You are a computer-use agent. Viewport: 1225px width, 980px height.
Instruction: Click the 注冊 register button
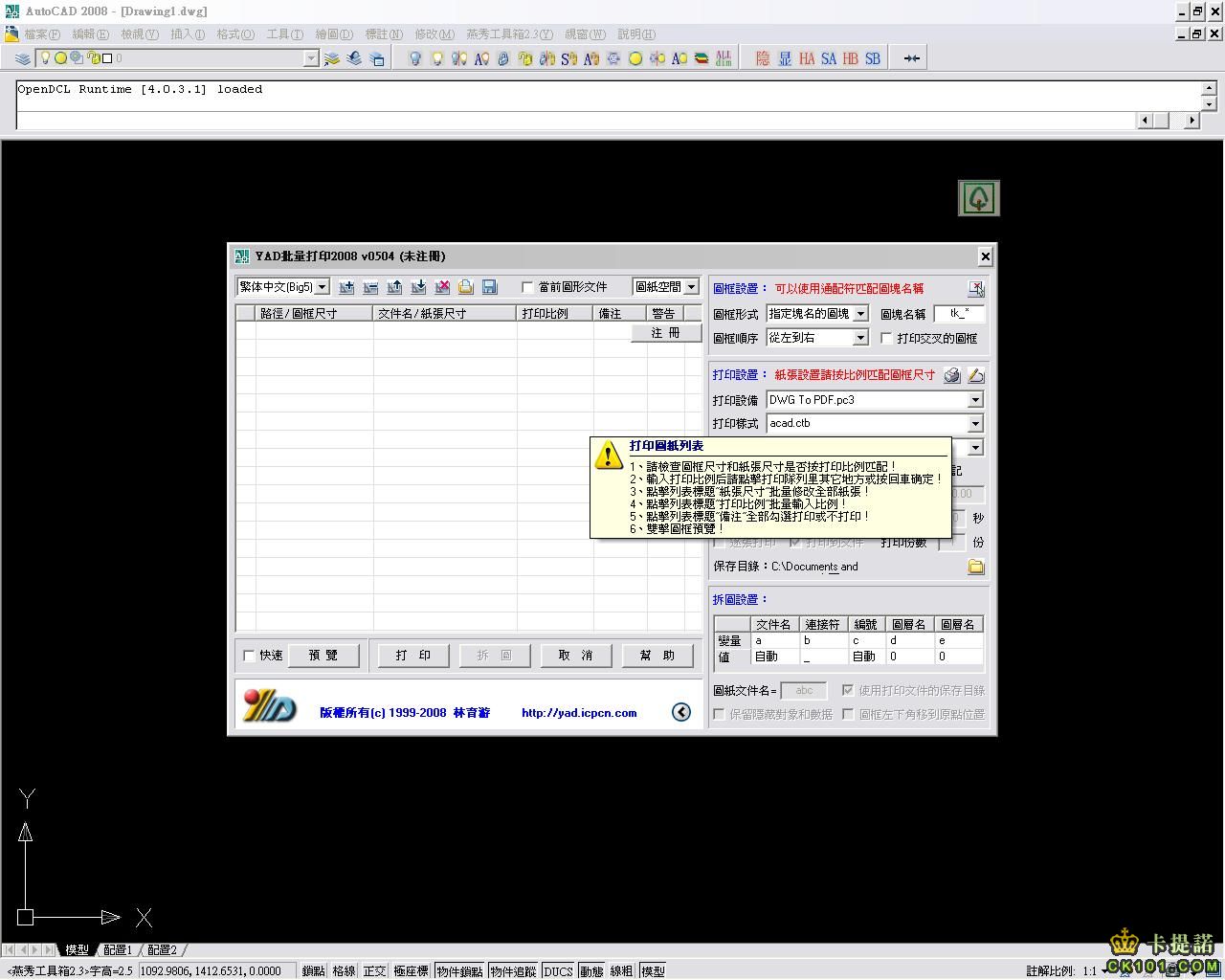[x=665, y=333]
